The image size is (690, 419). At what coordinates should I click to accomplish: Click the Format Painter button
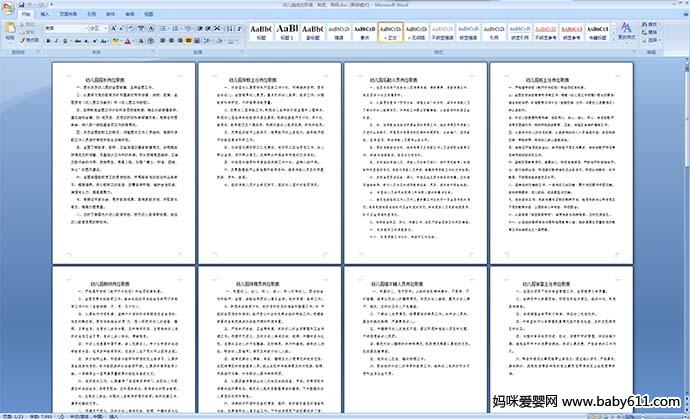[x=30, y=40]
